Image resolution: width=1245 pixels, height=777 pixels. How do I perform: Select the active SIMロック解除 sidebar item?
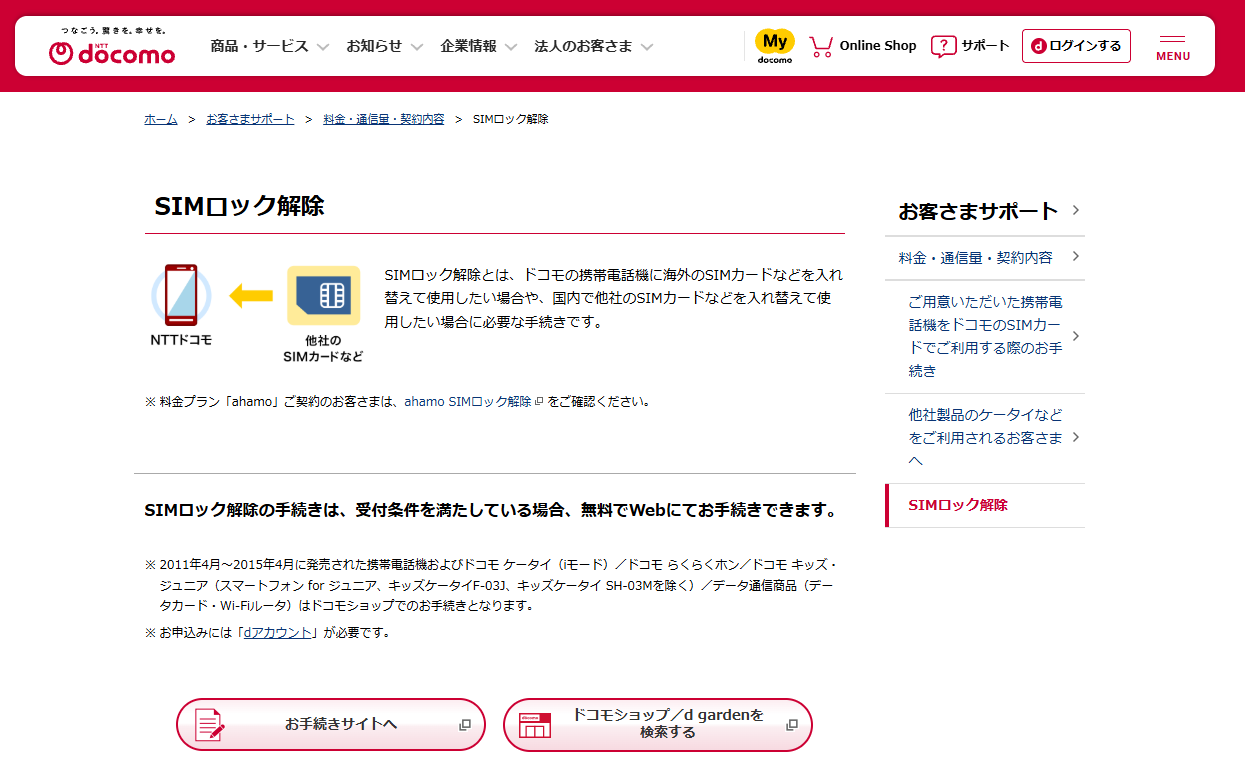[x=985, y=505]
